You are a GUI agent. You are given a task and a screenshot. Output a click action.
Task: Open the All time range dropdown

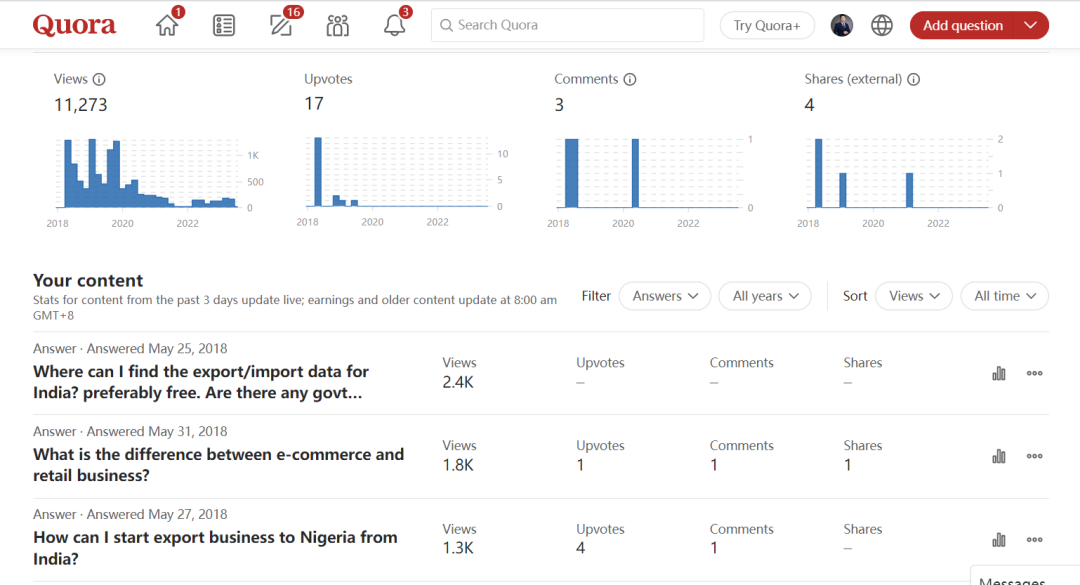[1004, 296]
